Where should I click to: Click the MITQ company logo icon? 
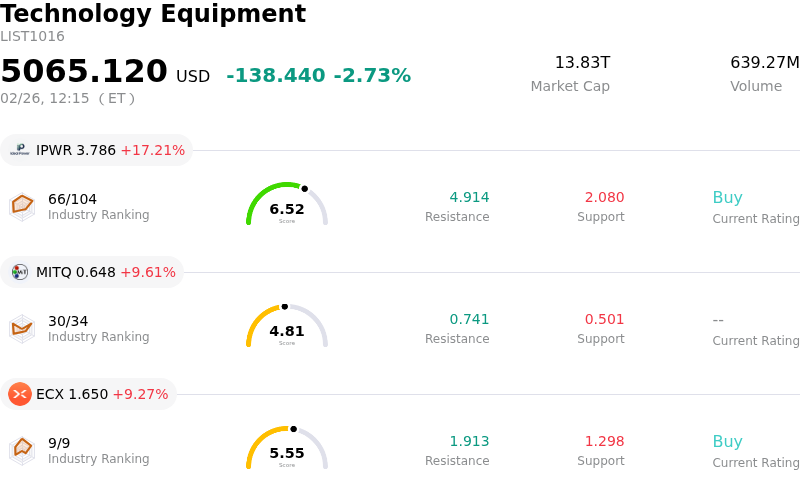pos(20,272)
